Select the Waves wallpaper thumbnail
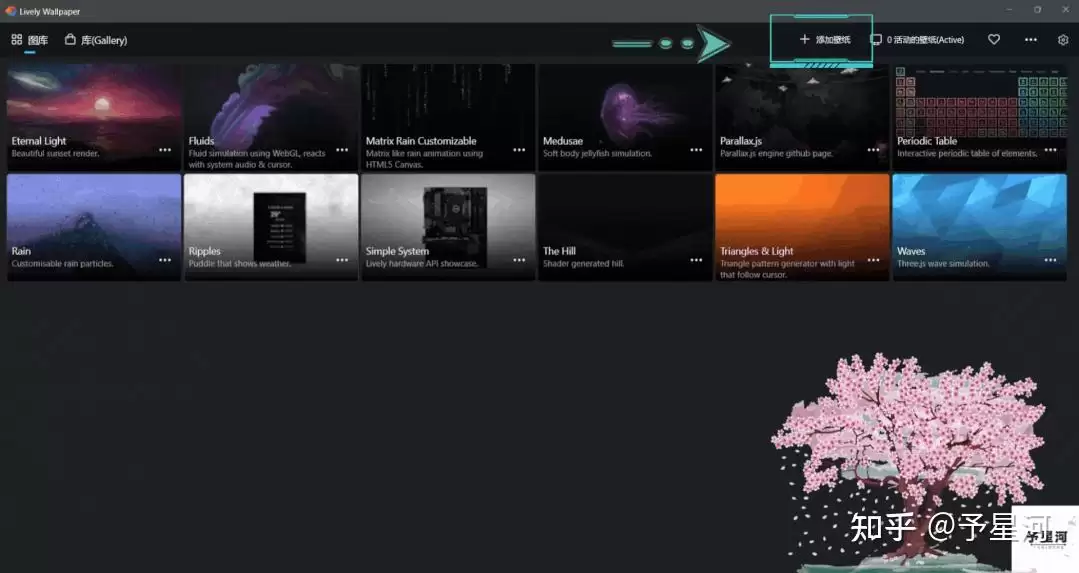The height and width of the screenshot is (573, 1079). [x=979, y=227]
